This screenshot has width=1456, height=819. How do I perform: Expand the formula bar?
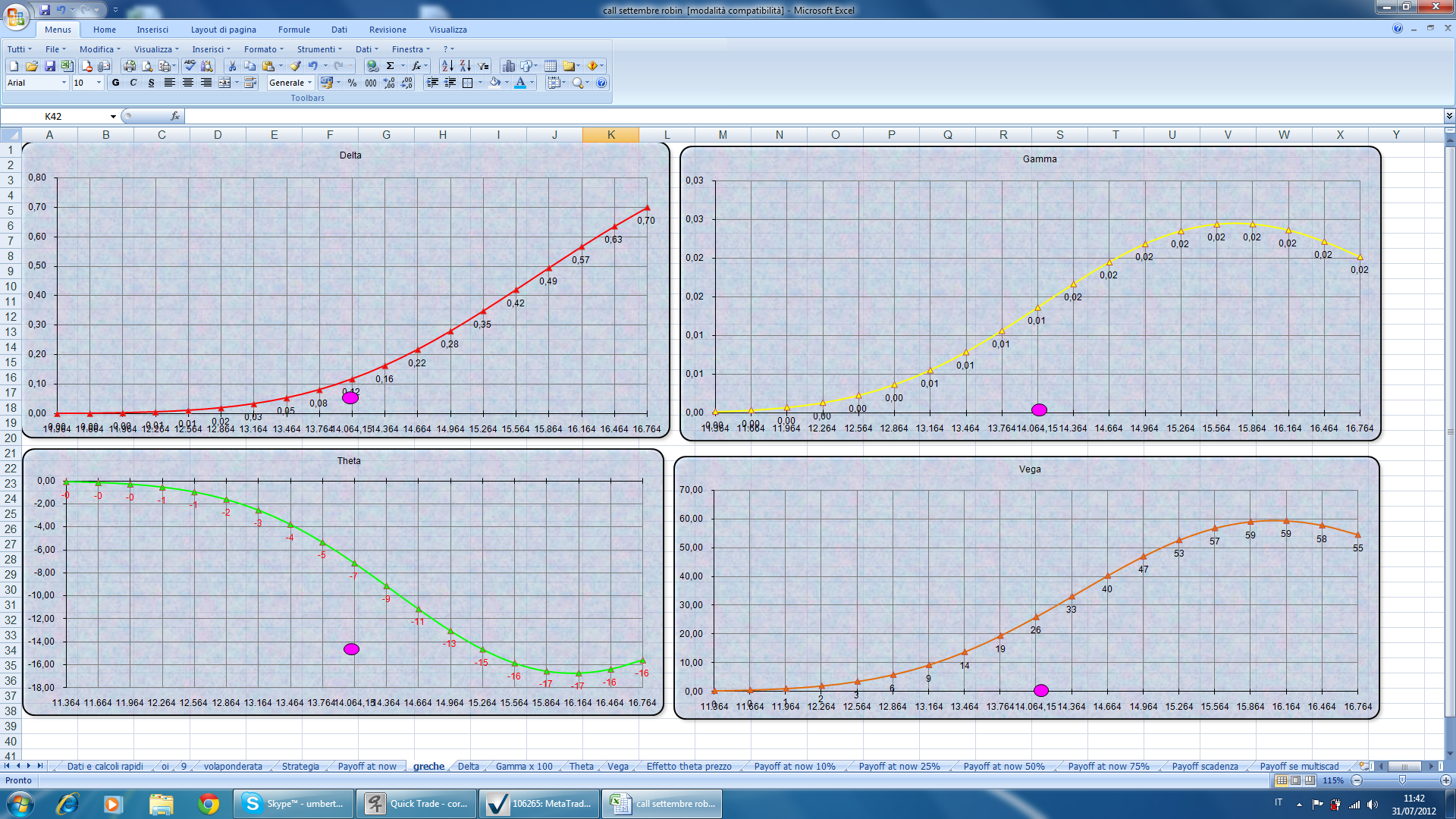(1449, 116)
